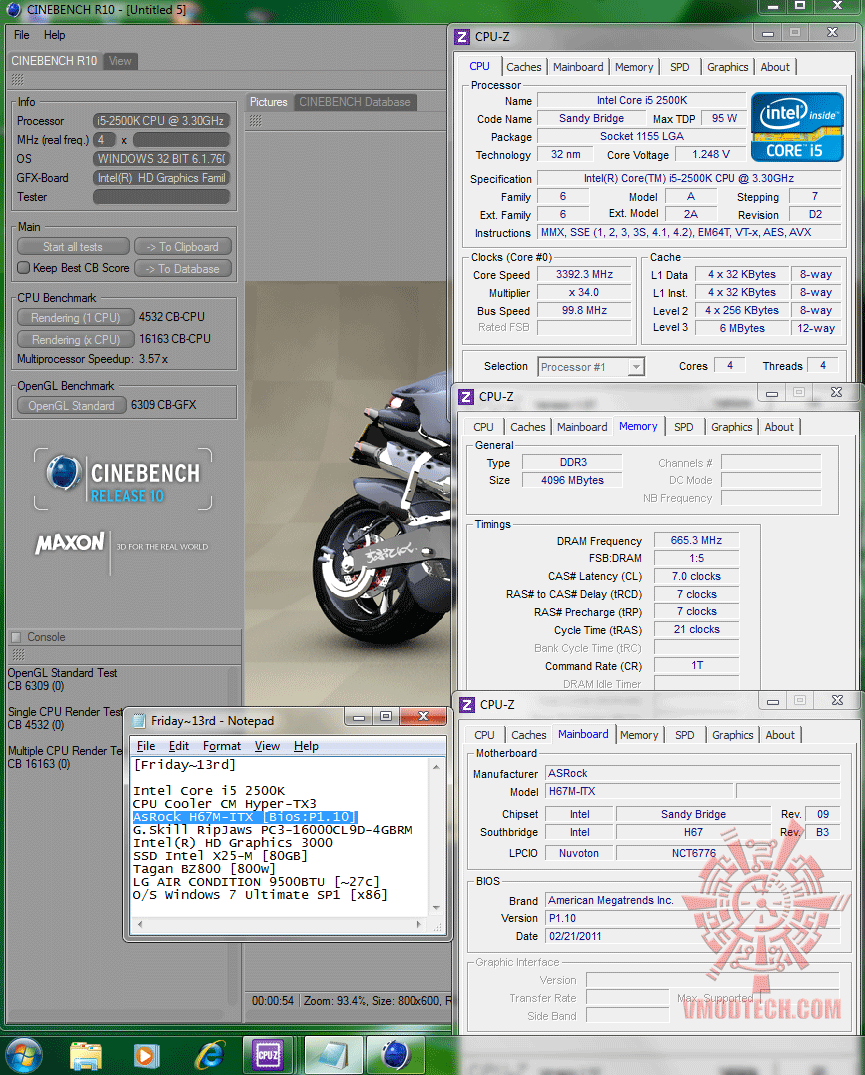Run Rendering (1 CPU) benchmark
Screen dimensions: 865x1075
click(x=75, y=317)
